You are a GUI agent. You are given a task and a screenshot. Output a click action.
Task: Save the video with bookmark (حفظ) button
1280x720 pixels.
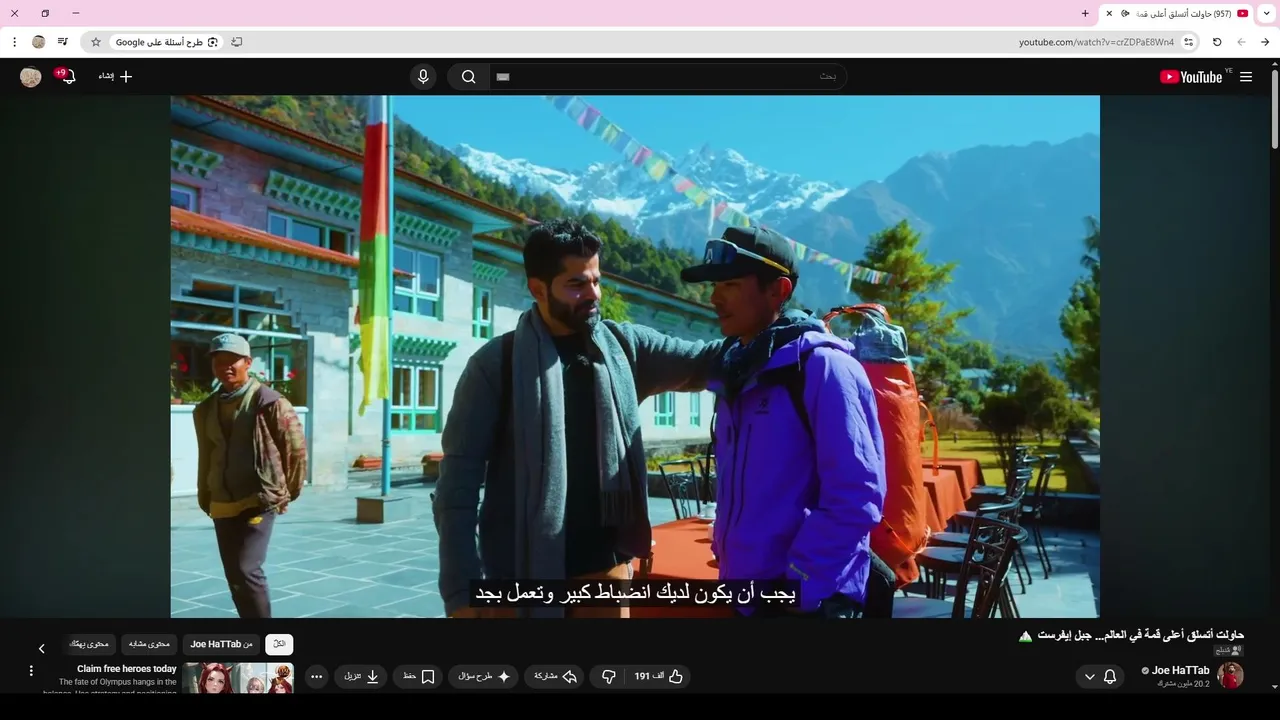[419, 677]
